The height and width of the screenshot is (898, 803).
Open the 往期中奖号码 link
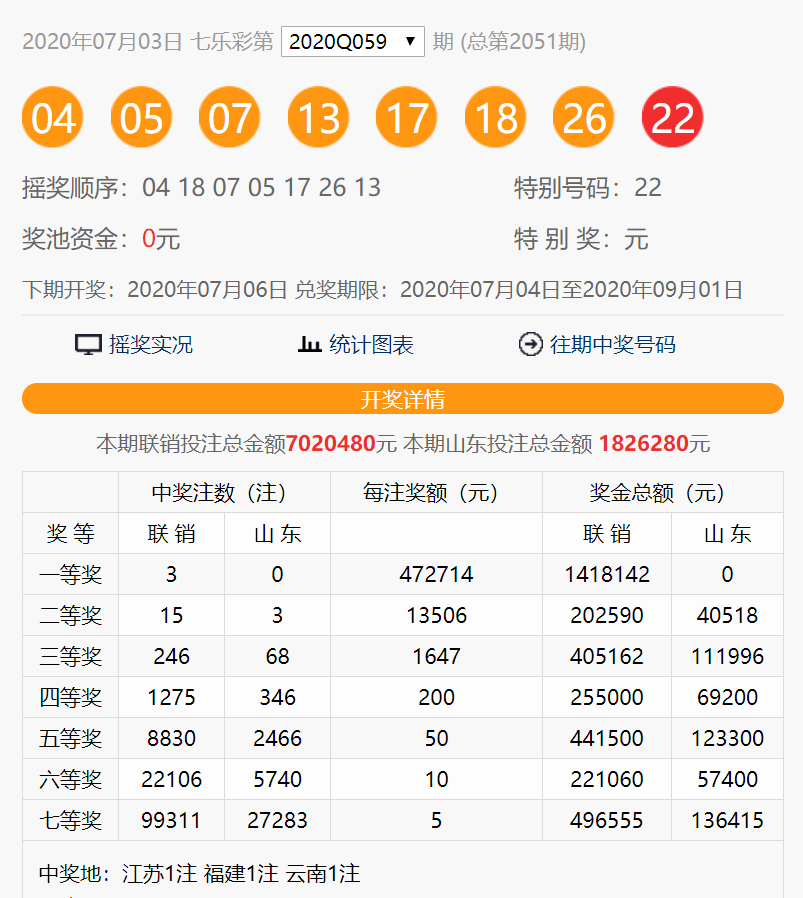click(x=613, y=345)
